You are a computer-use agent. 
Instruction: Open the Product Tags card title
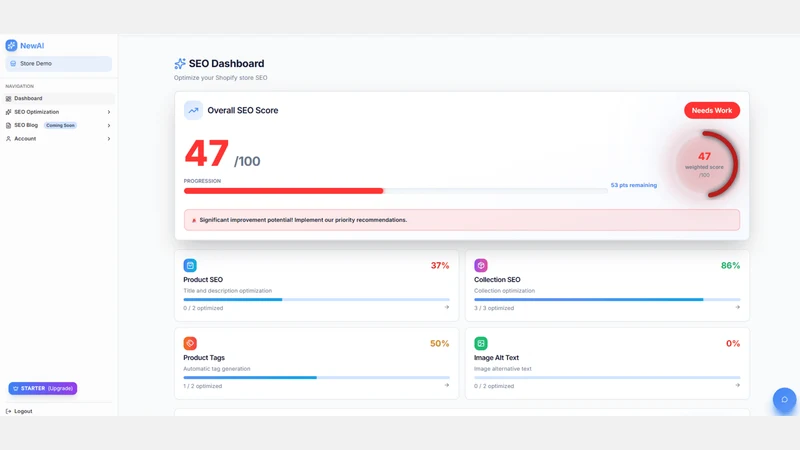(204, 358)
